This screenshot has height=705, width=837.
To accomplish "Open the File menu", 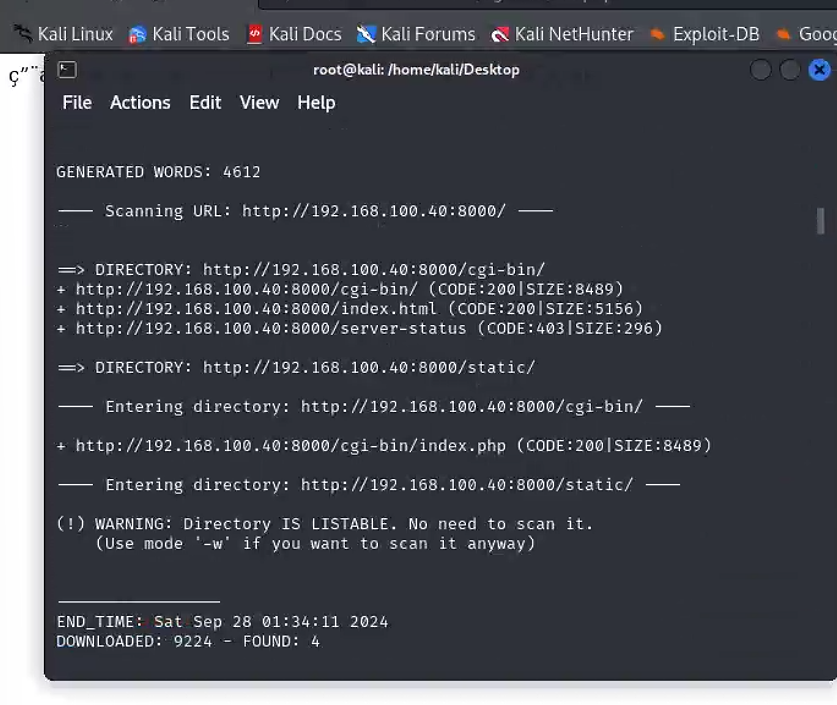I will [x=77, y=102].
